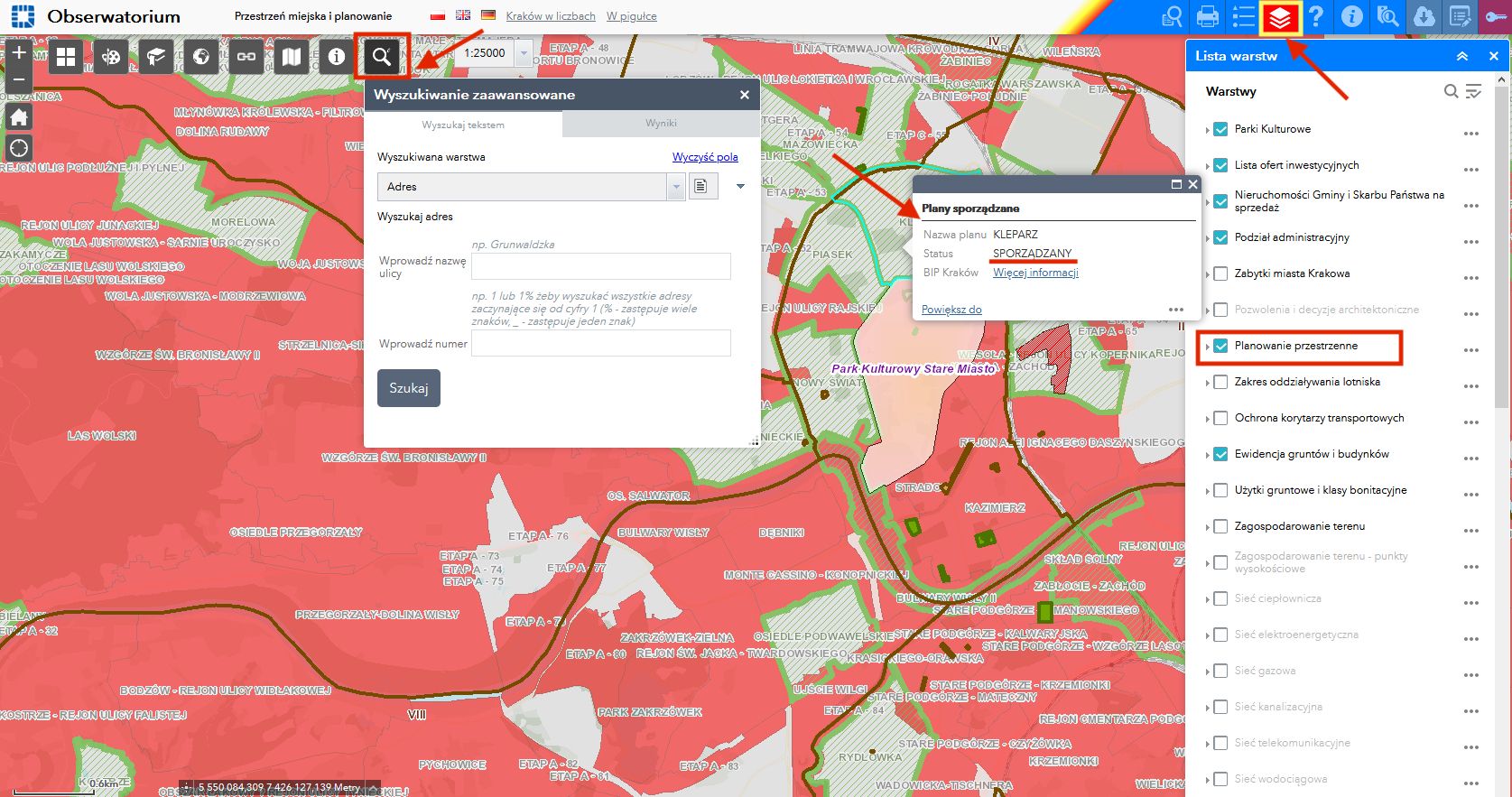Expand Planowanie przestrzenne layer tree

pos(1207,347)
